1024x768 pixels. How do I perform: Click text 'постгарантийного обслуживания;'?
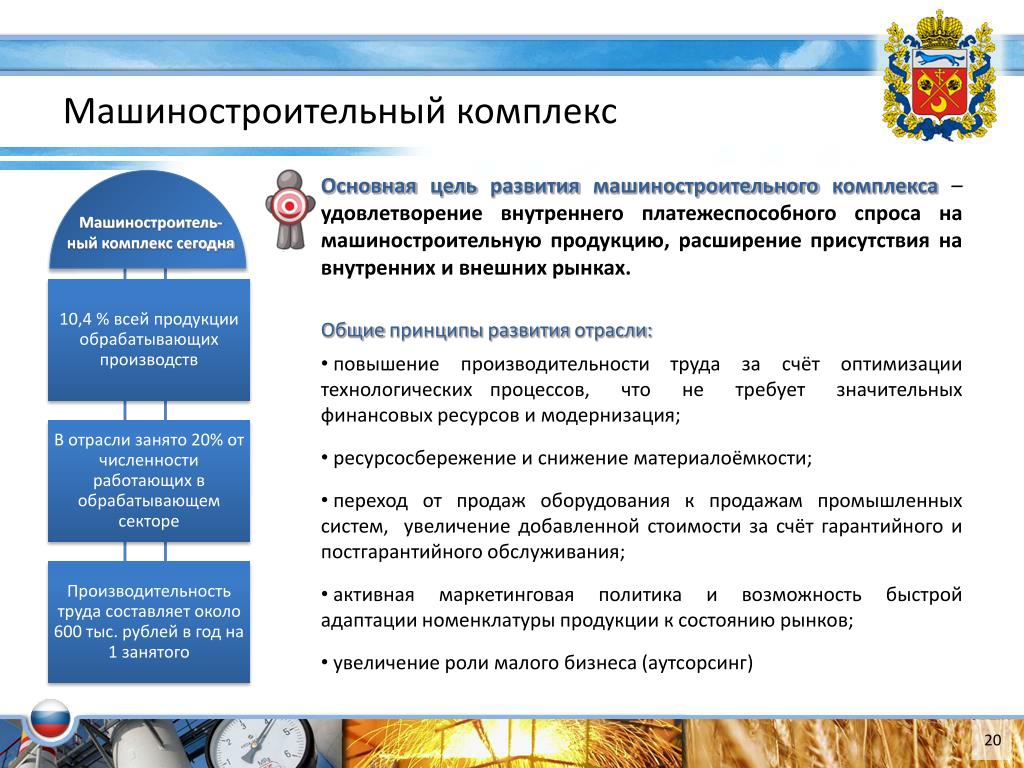[x=473, y=552]
